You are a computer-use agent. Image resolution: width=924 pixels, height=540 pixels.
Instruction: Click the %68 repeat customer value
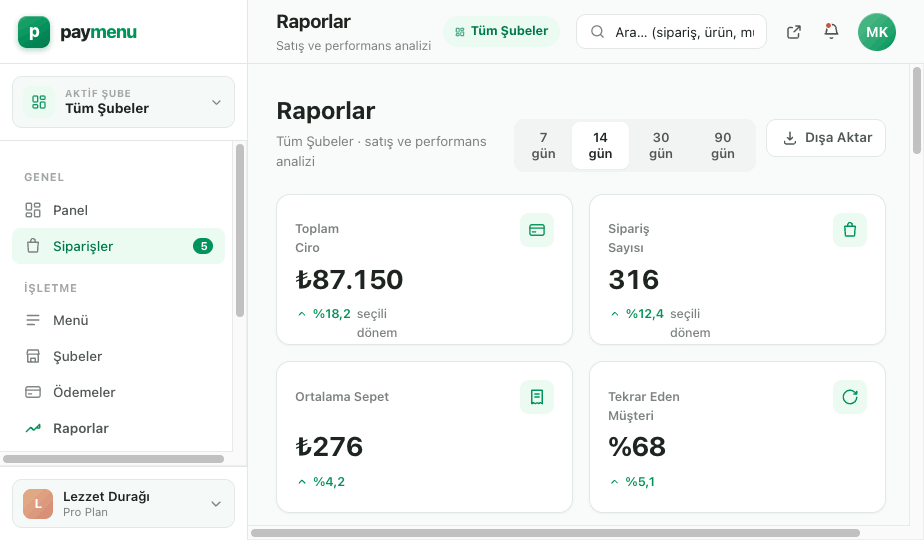[x=637, y=447]
